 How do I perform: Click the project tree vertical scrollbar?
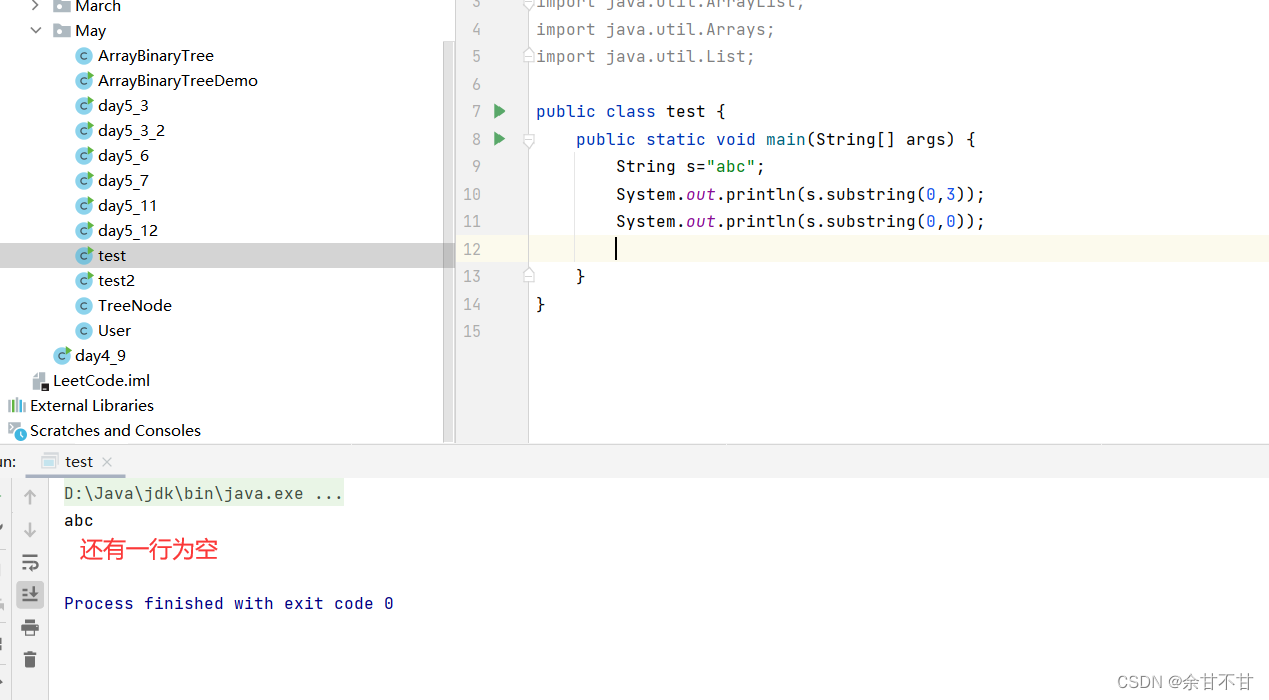coord(448,243)
